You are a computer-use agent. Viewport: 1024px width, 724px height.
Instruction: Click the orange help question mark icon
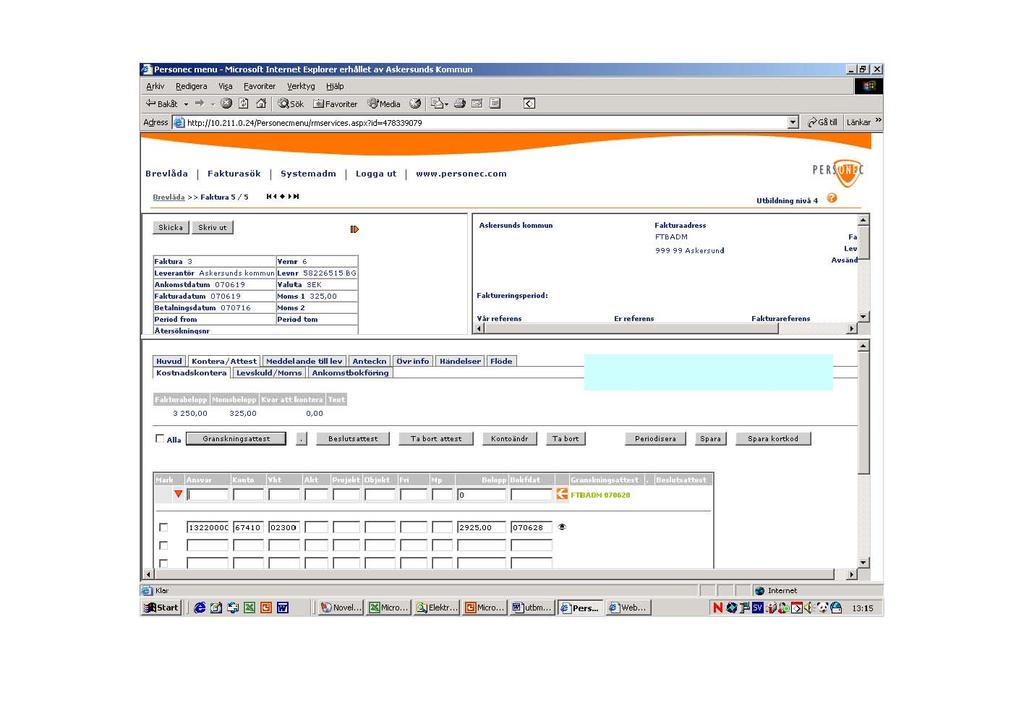tap(832, 198)
